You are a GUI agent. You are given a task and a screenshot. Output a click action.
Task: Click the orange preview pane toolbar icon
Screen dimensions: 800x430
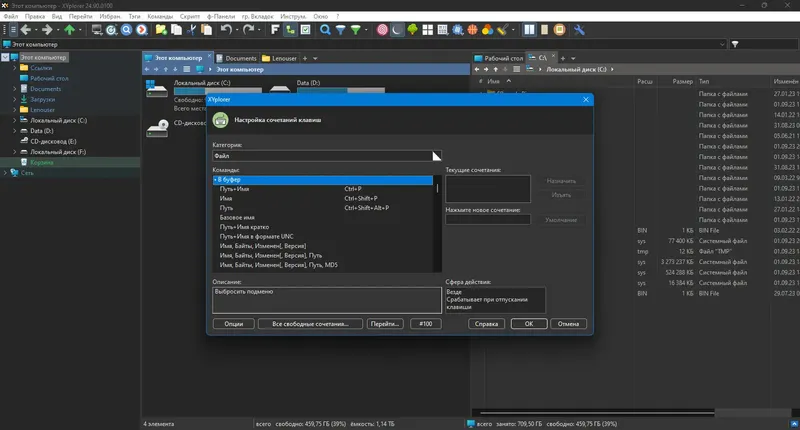[560, 30]
